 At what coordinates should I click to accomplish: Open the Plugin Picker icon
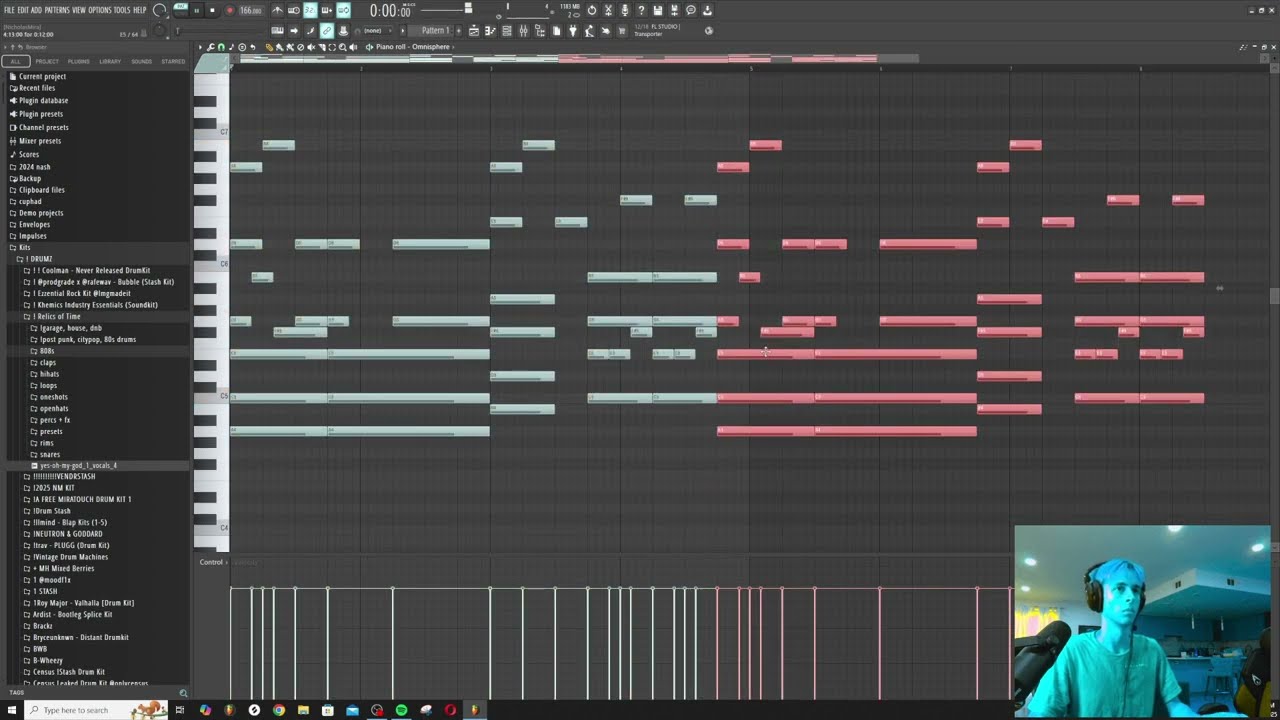click(573, 31)
